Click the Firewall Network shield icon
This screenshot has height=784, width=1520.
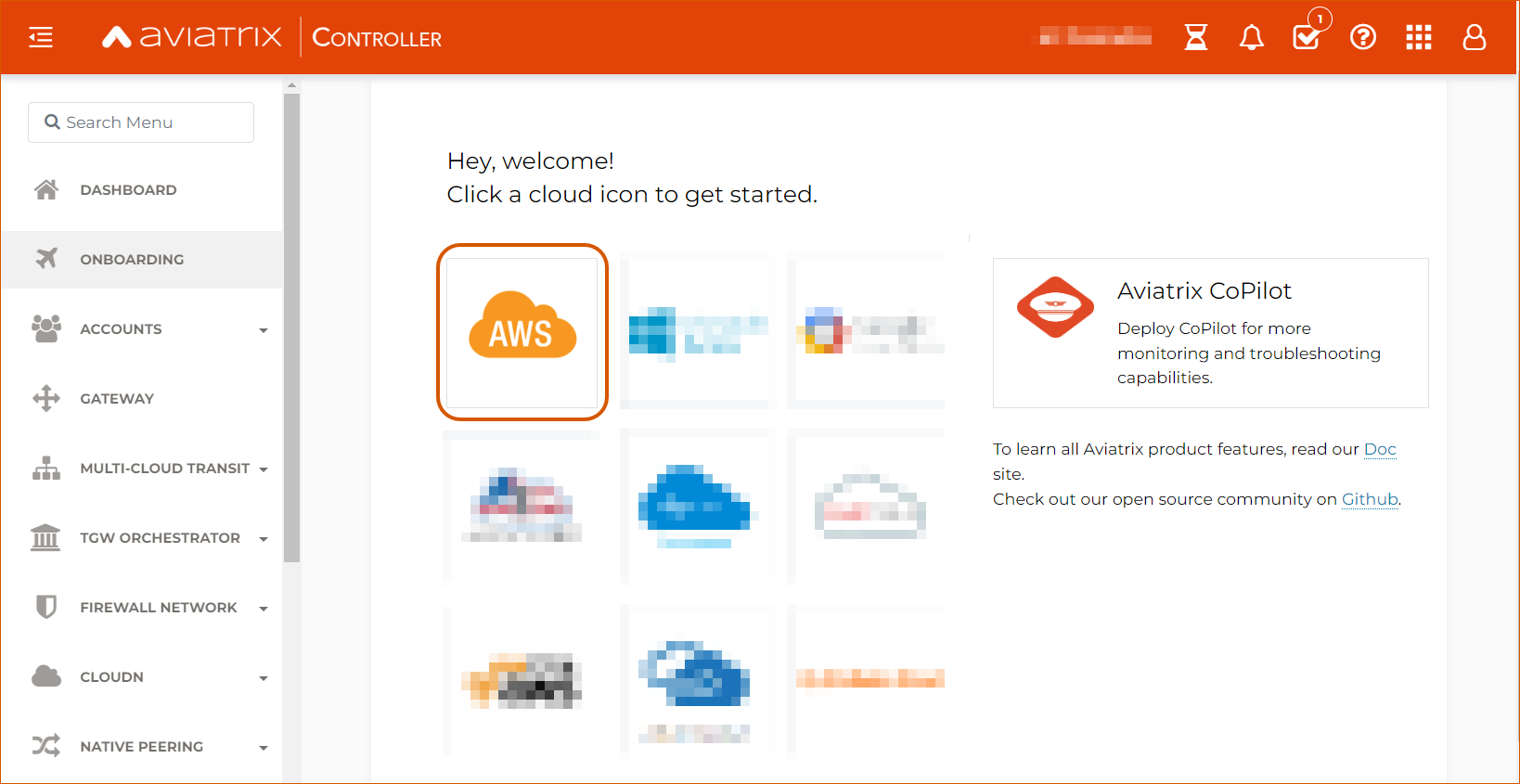click(x=46, y=607)
